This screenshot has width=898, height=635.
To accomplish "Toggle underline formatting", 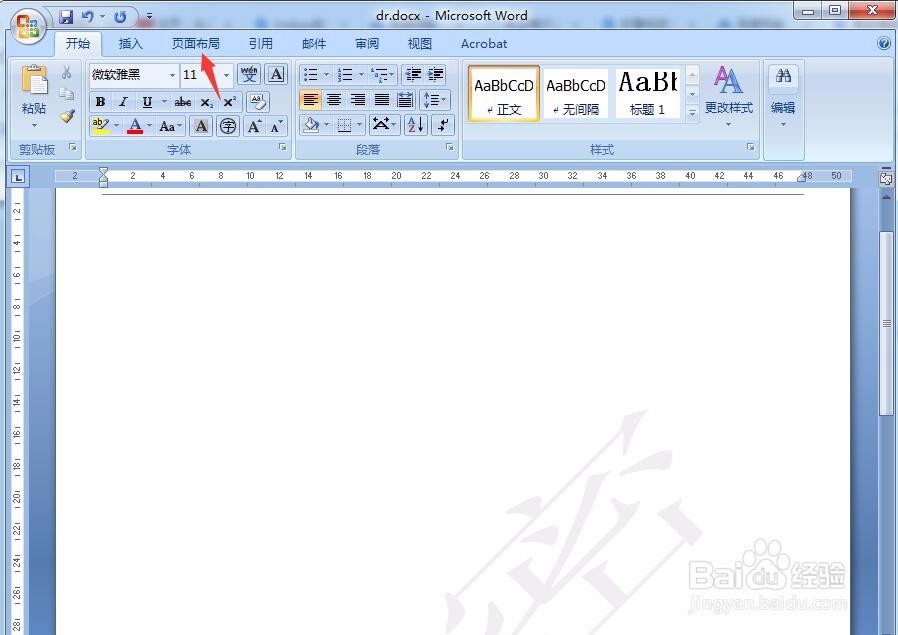I will click(x=147, y=102).
